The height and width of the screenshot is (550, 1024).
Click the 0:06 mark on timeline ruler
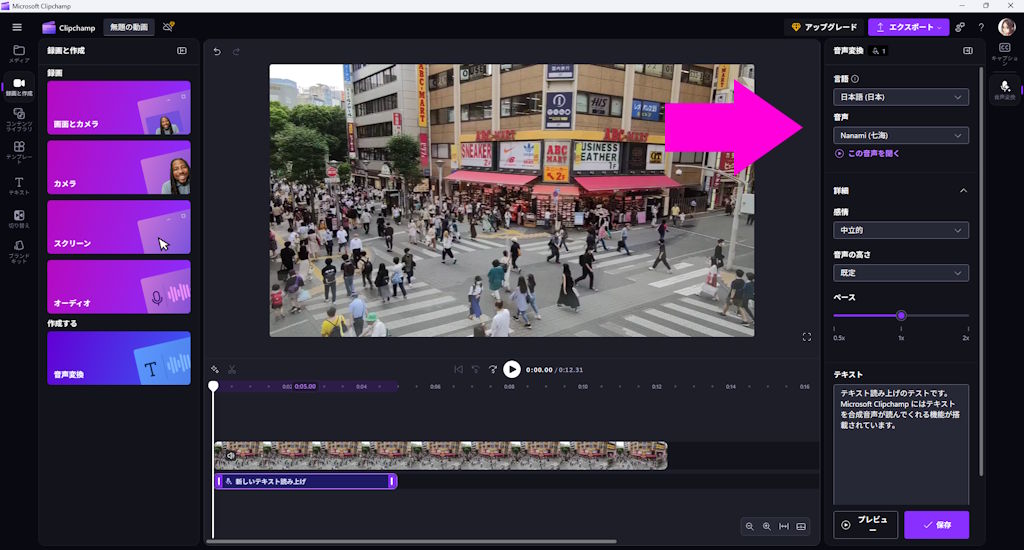coord(435,387)
